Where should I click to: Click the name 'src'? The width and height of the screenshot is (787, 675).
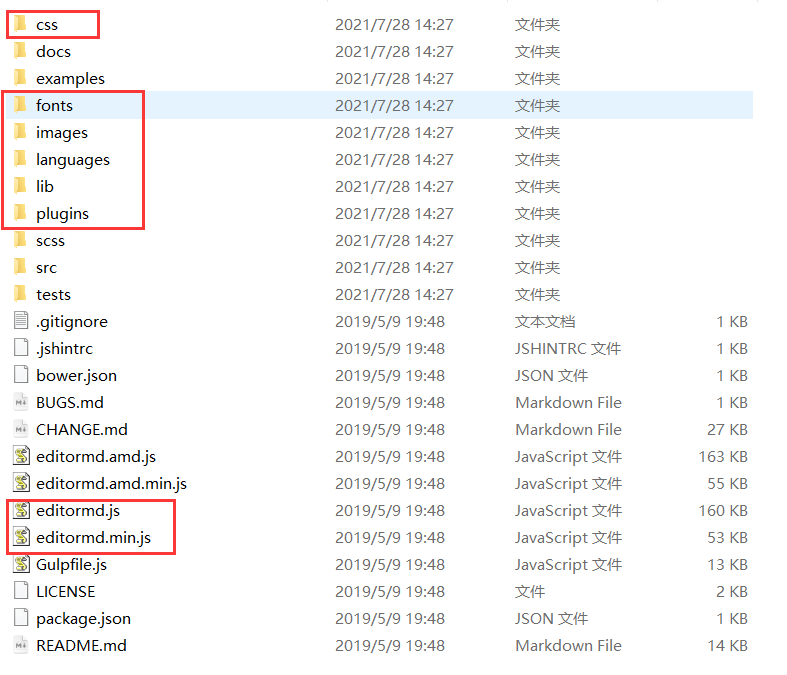coord(46,268)
